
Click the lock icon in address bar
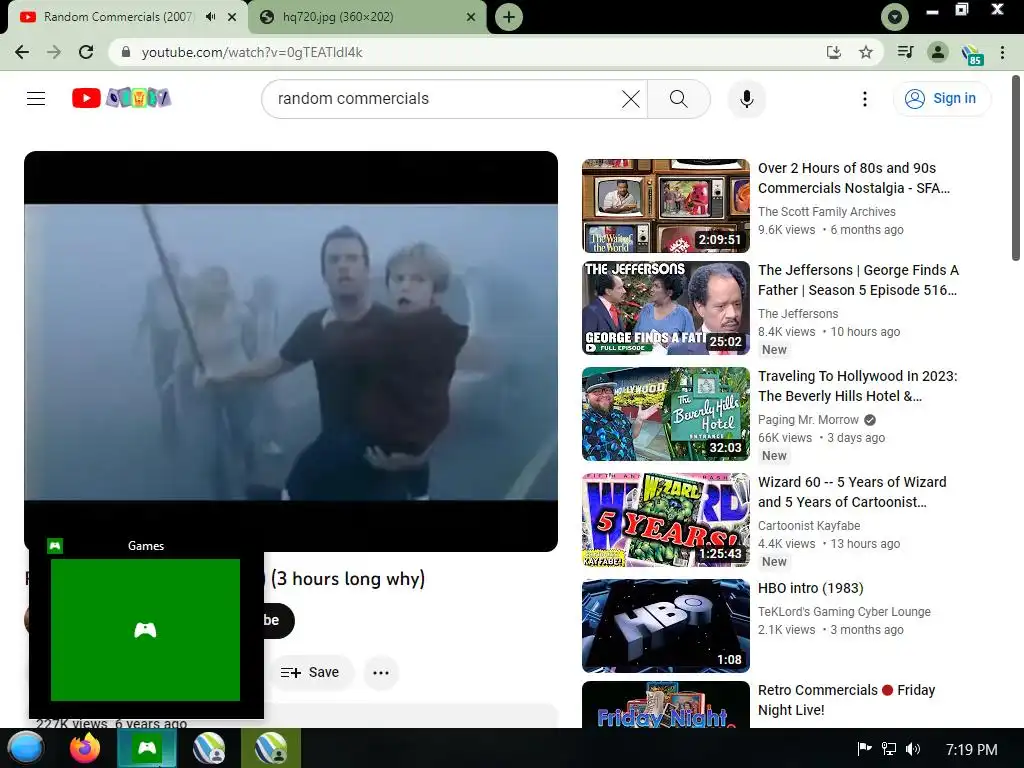coord(126,52)
